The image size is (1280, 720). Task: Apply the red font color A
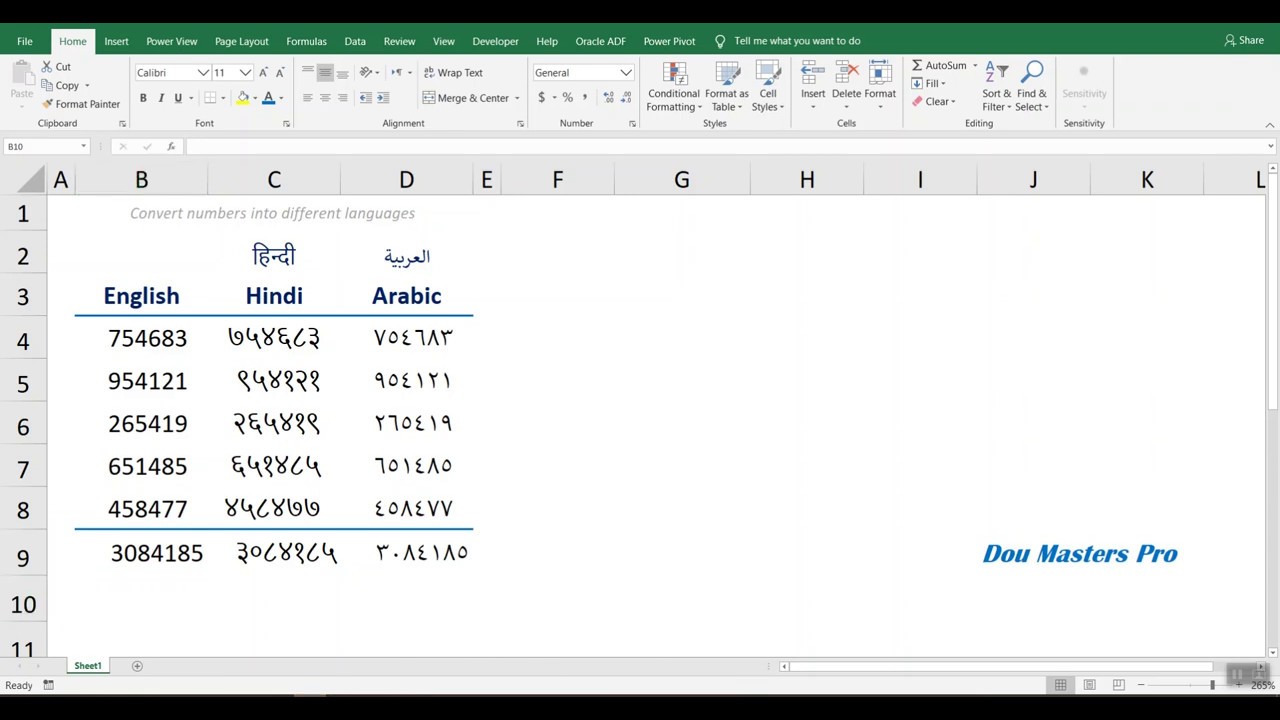(268, 98)
